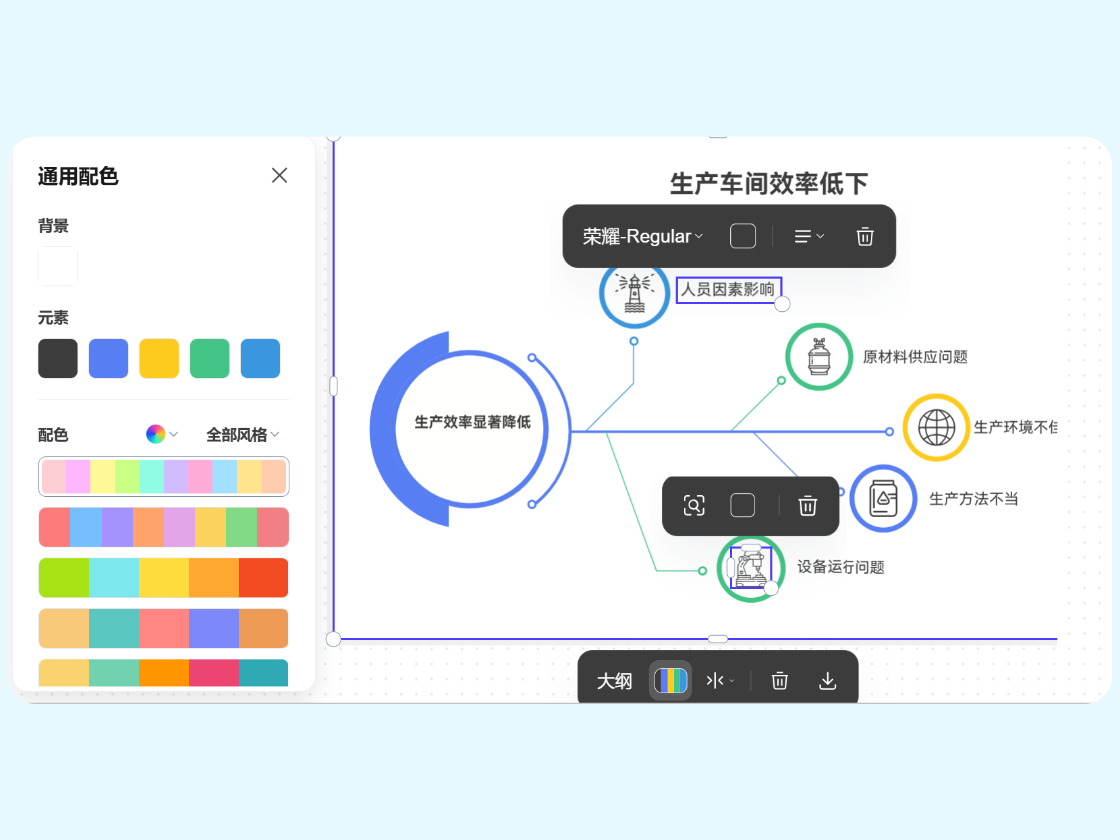Toggle the rainbow color wheel beside 配色
Image resolution: width=1120 pixels, height=840 pixels.
155,434
